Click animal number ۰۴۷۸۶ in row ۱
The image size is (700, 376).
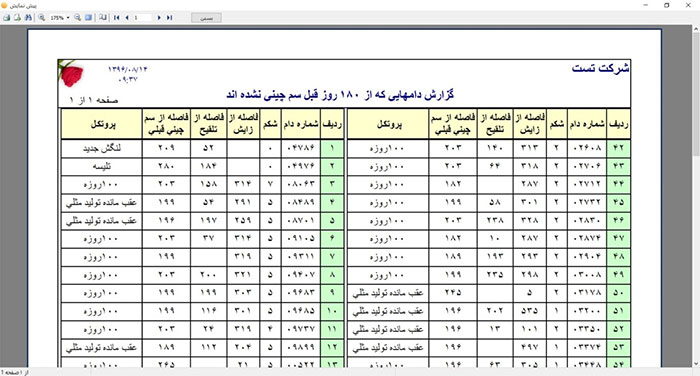click(x=300, y=148)
